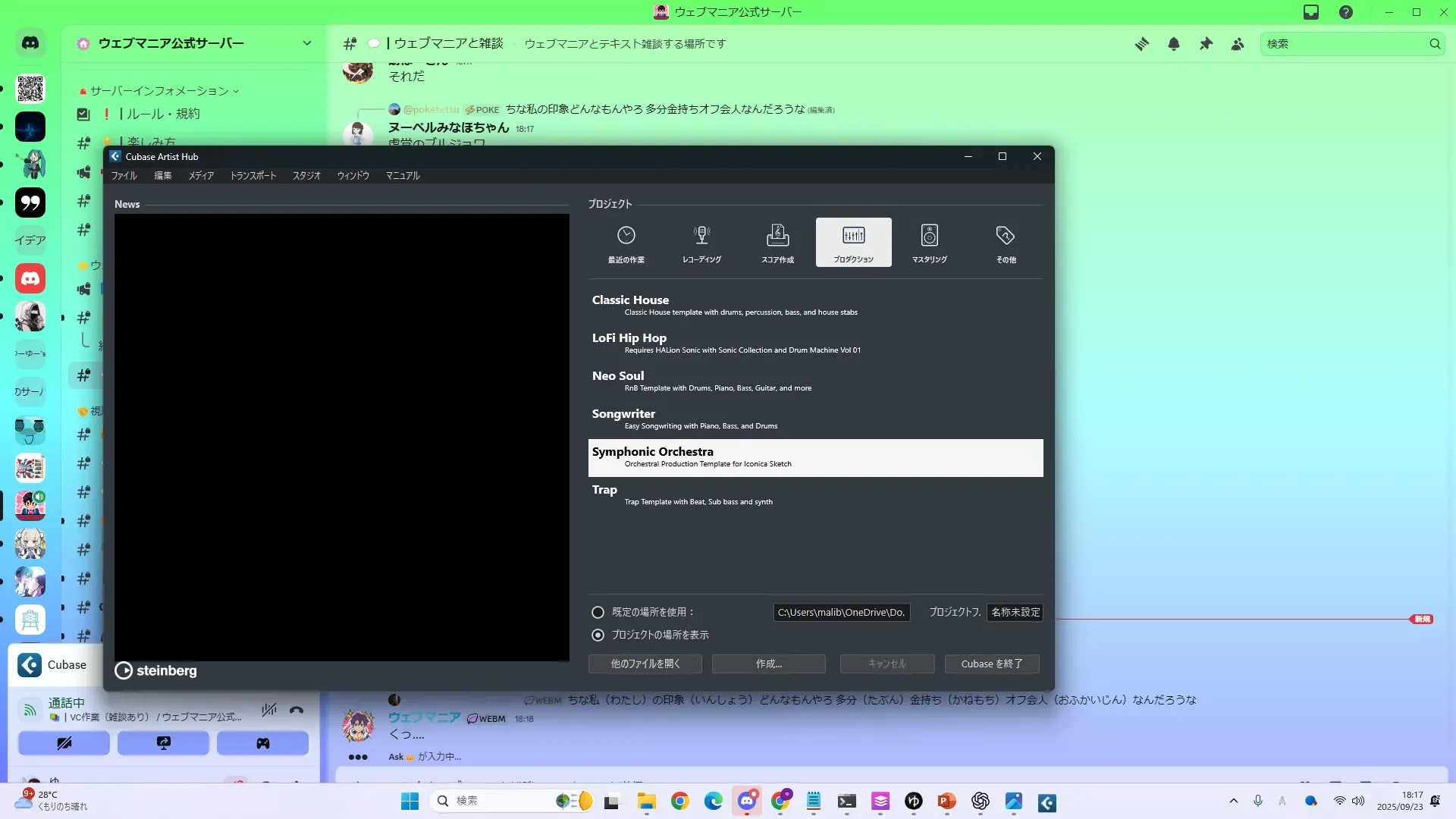Open the ファイル menu in Cubase Hub
The height and width of the screenshot is (819, 1456).
coord(124,175)
